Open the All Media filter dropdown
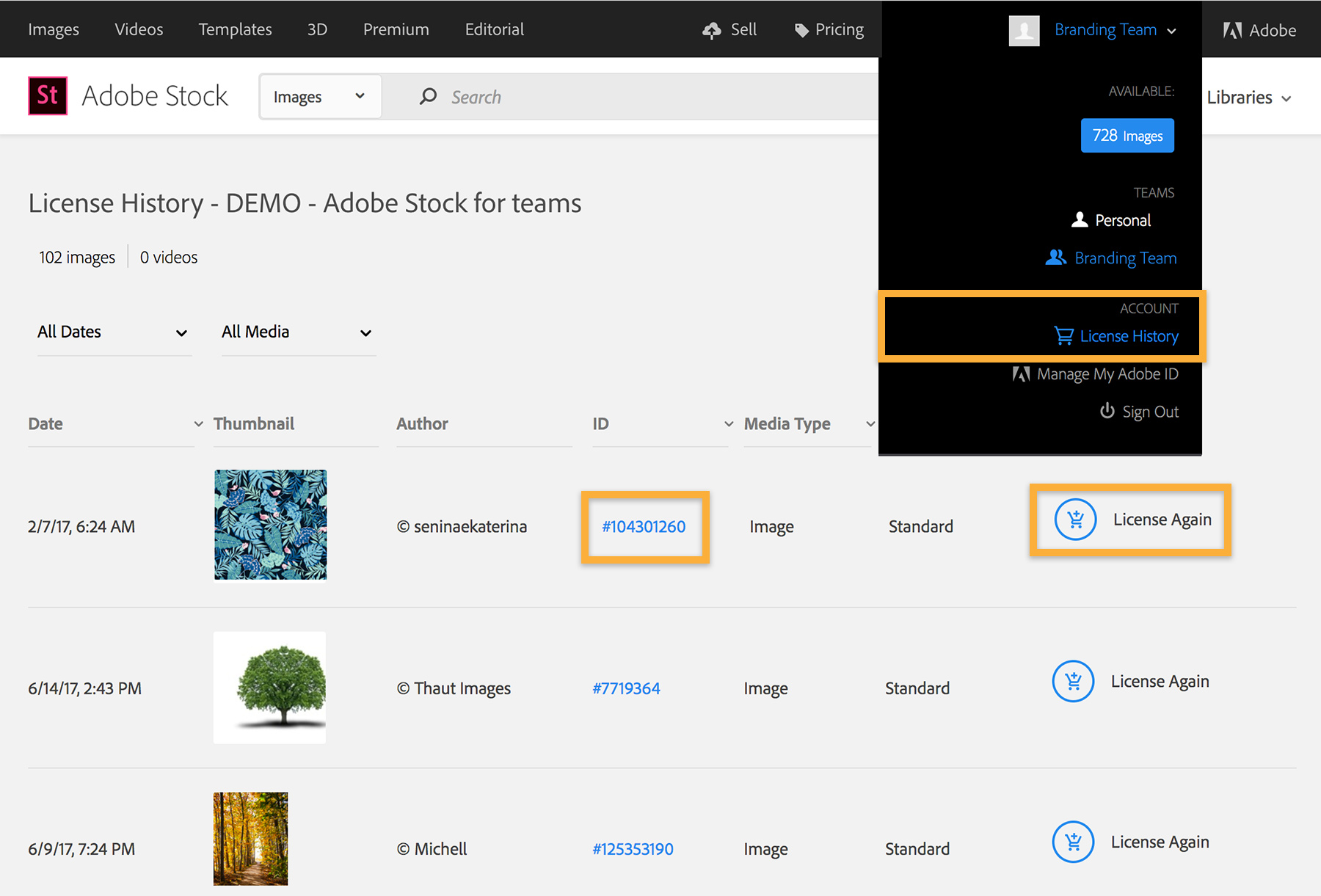The width and height of the screenshot is (1321, 896). pos(297,332)
